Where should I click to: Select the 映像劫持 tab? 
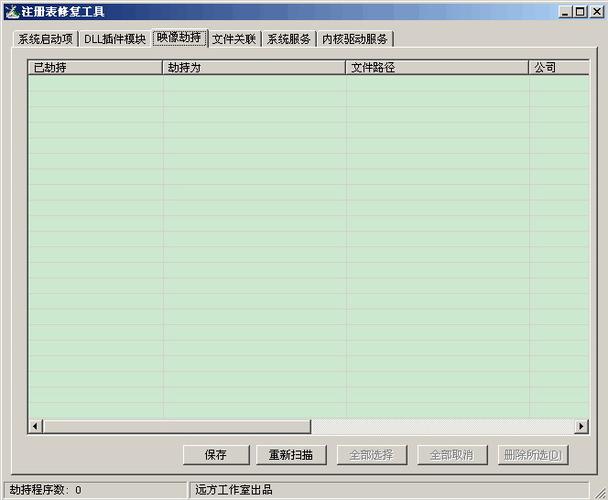[x=179, y=38]
